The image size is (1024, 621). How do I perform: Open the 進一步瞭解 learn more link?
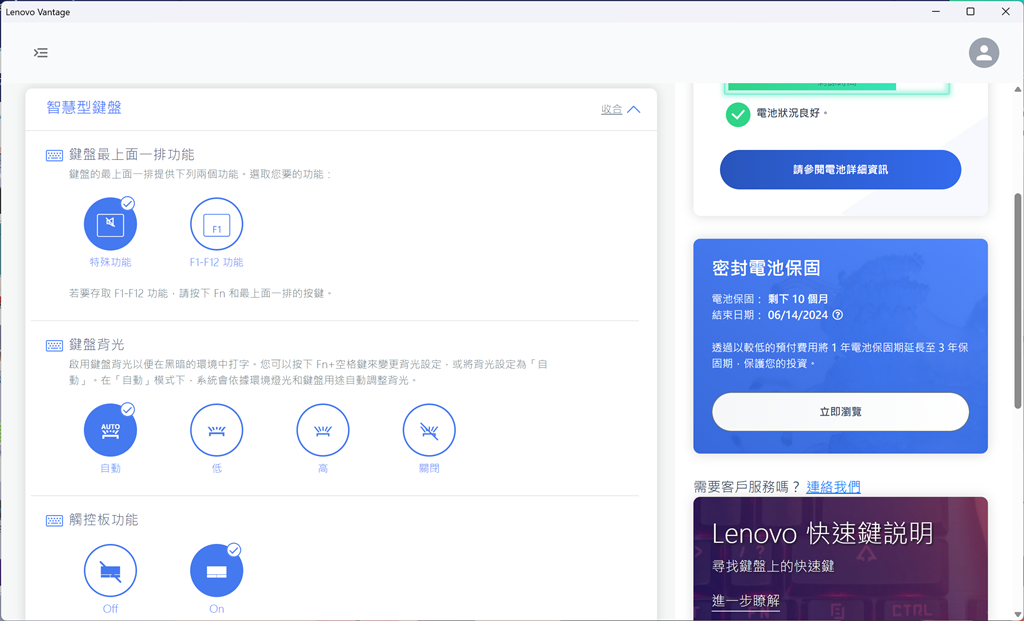click(745, 601)
